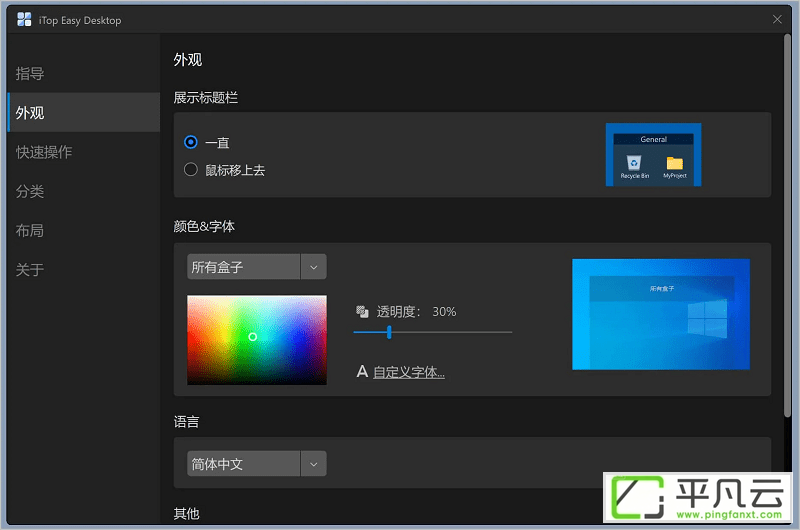
Task: Click the iTop Easy Desktop logo icon
Action: point(24,19)
